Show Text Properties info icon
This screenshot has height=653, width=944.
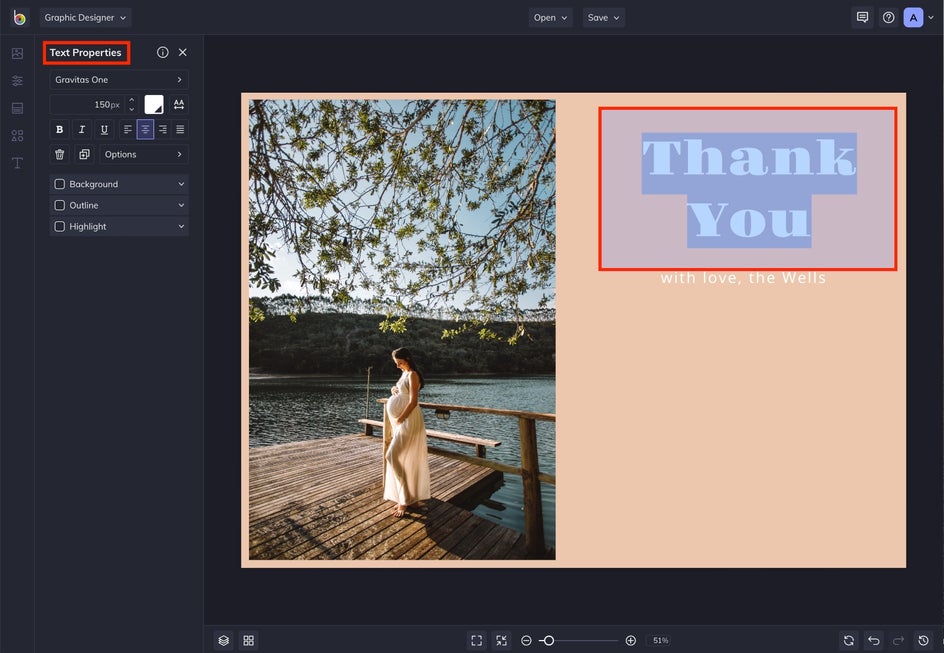coord(163,52)
